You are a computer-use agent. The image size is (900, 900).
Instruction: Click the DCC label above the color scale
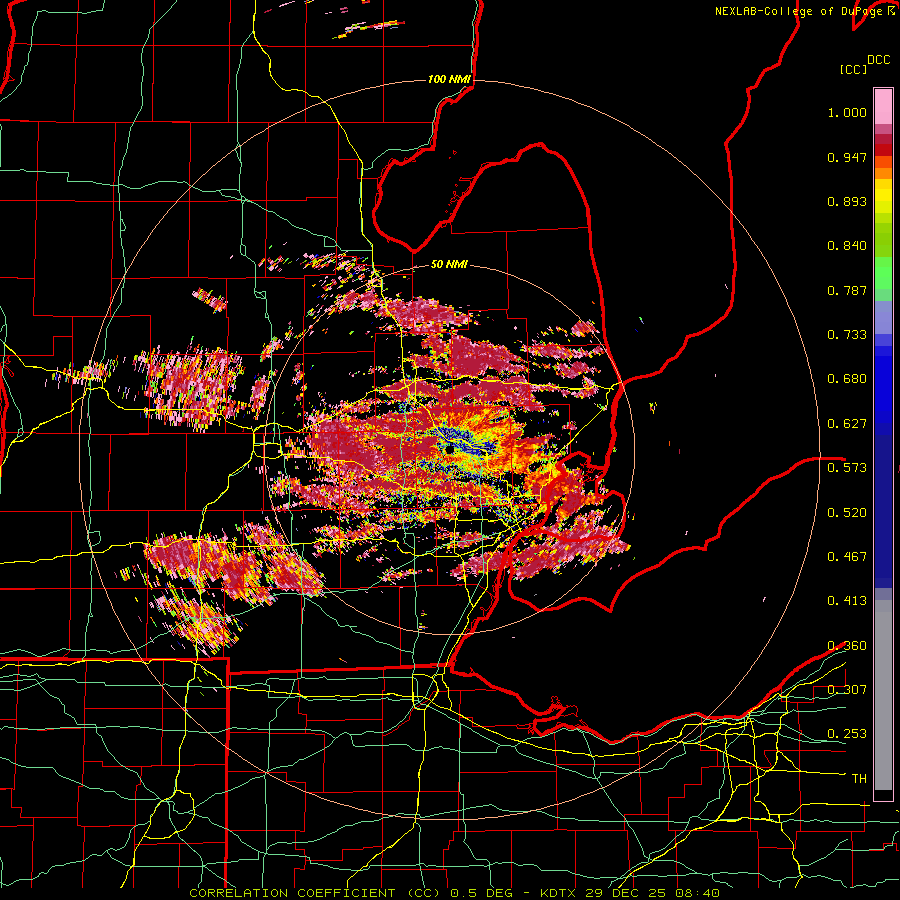click(879, 60)
